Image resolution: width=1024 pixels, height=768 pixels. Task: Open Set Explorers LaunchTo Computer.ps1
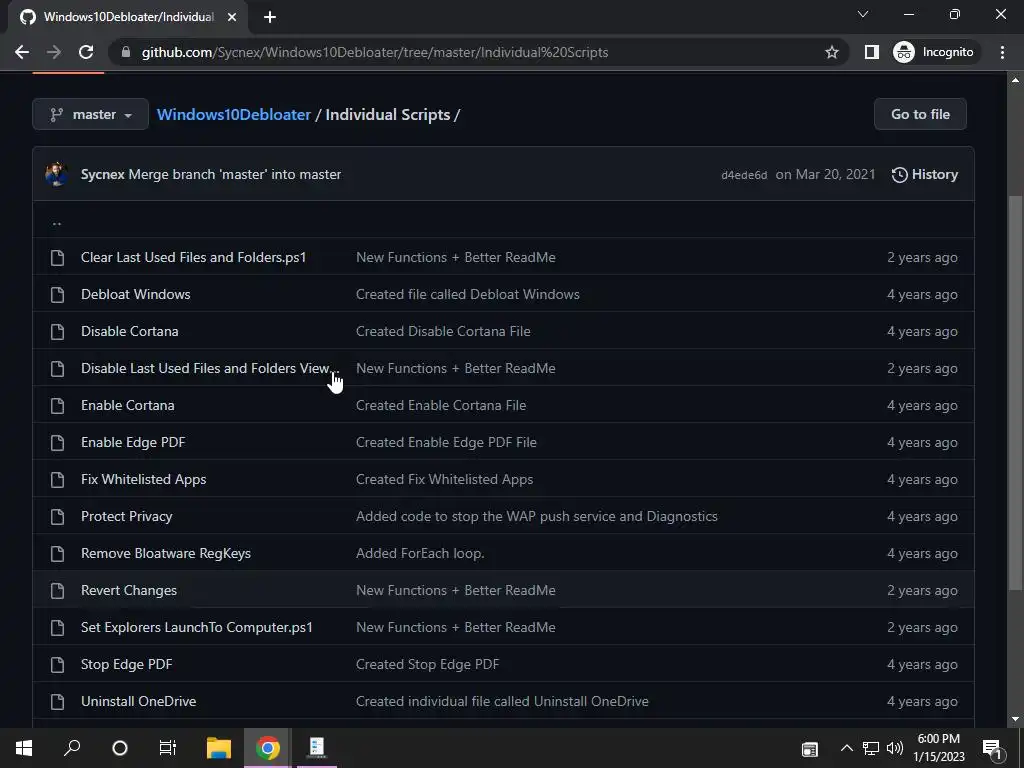click(x=197, y=628)
